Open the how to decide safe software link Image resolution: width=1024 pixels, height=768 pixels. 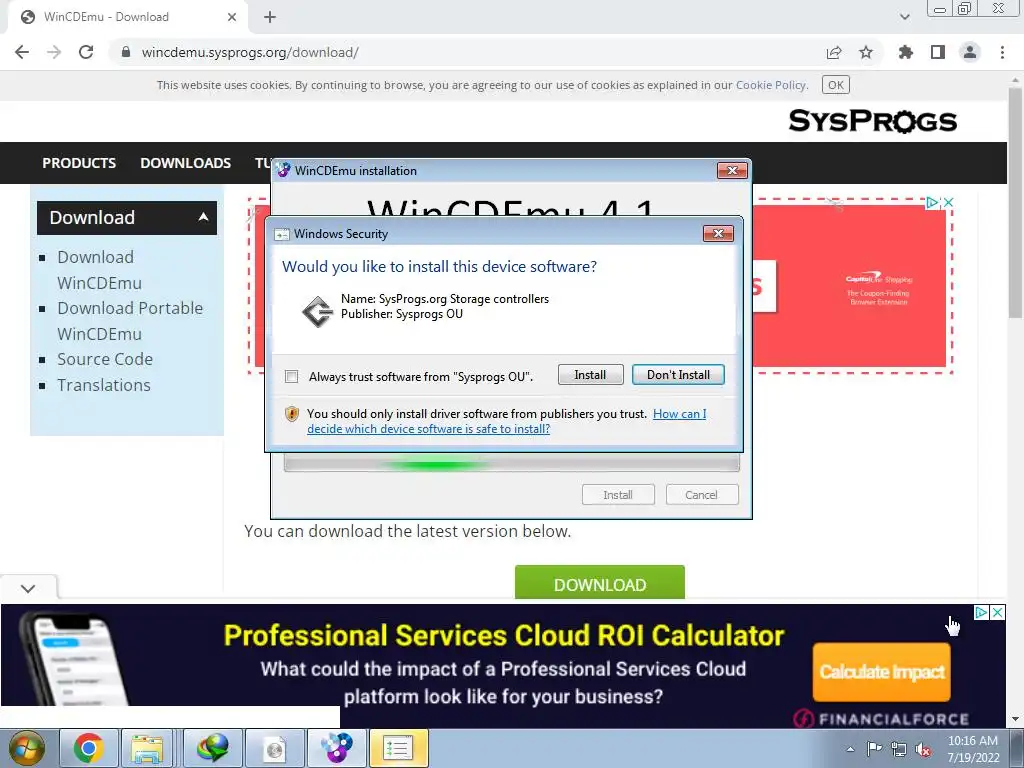507,421
